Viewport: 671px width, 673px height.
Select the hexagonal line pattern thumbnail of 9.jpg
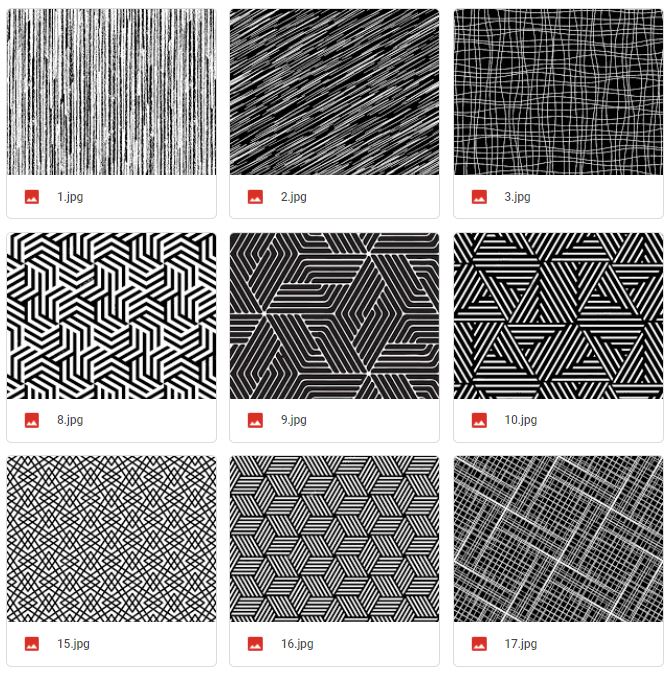[x=334, y=316]
